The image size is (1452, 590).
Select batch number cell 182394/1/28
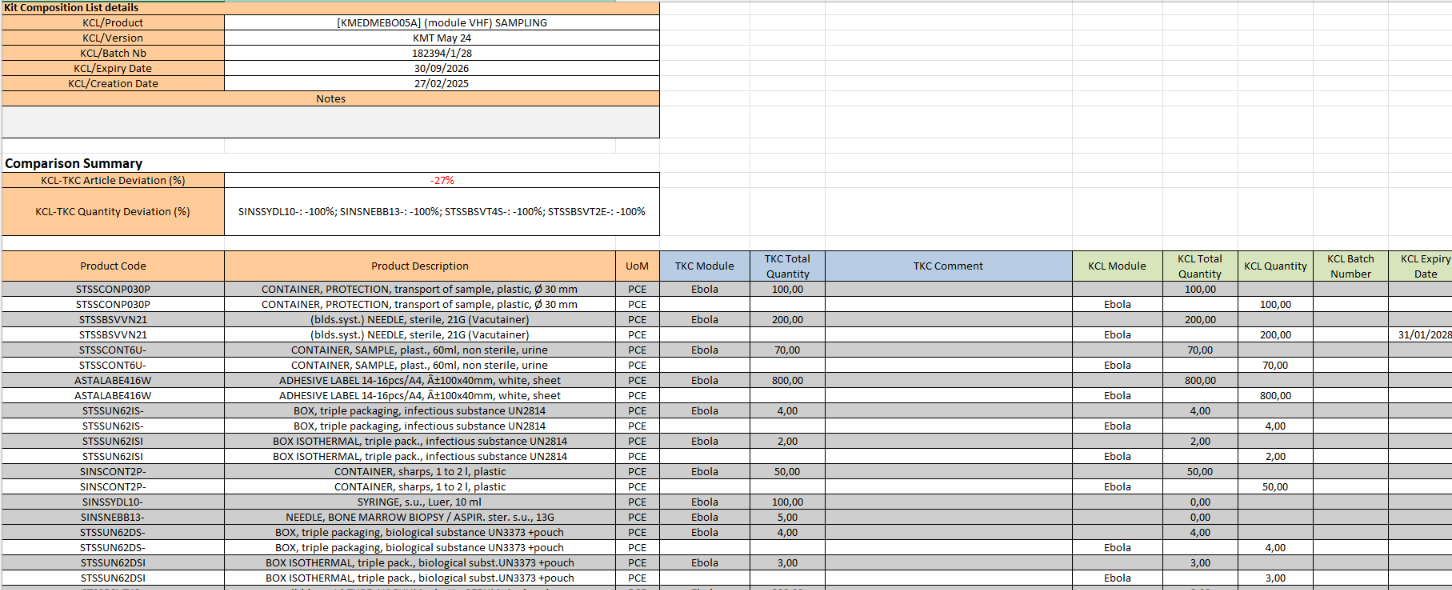click(x=442, y=53)
